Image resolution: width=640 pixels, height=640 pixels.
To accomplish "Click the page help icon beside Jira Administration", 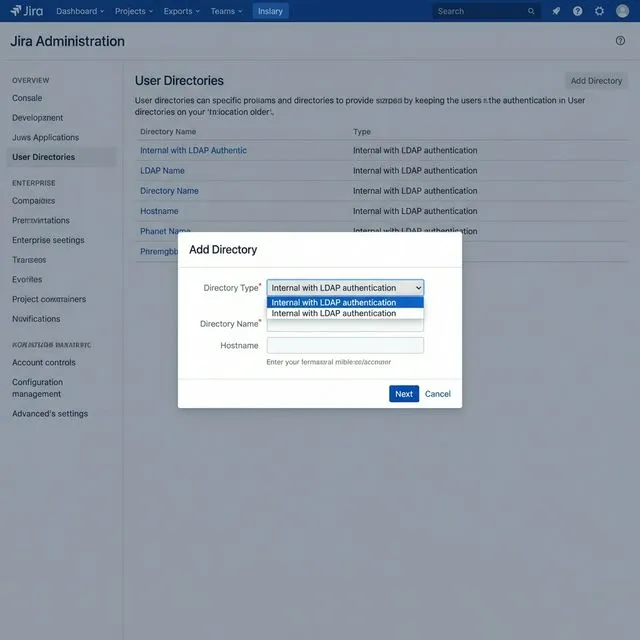I will pos(620,41).
